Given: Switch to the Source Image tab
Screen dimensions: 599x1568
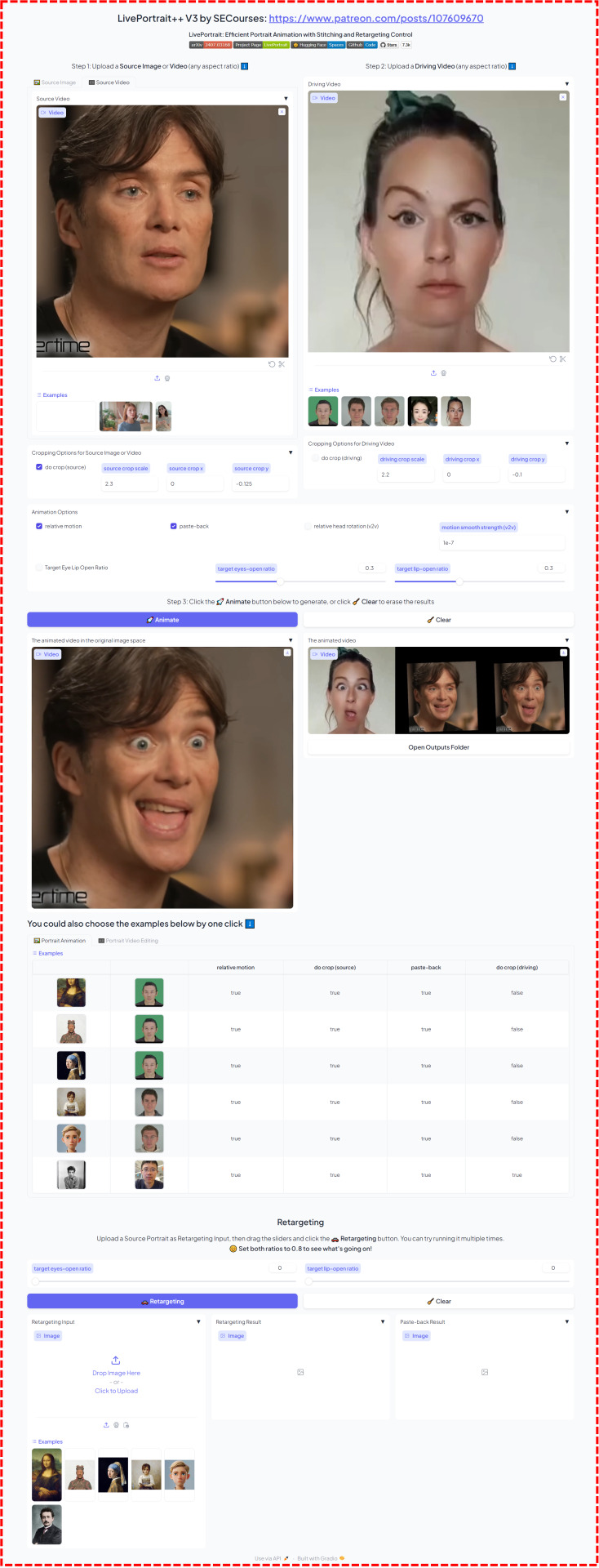Looking at the screenshot, I should pos(55,82).
